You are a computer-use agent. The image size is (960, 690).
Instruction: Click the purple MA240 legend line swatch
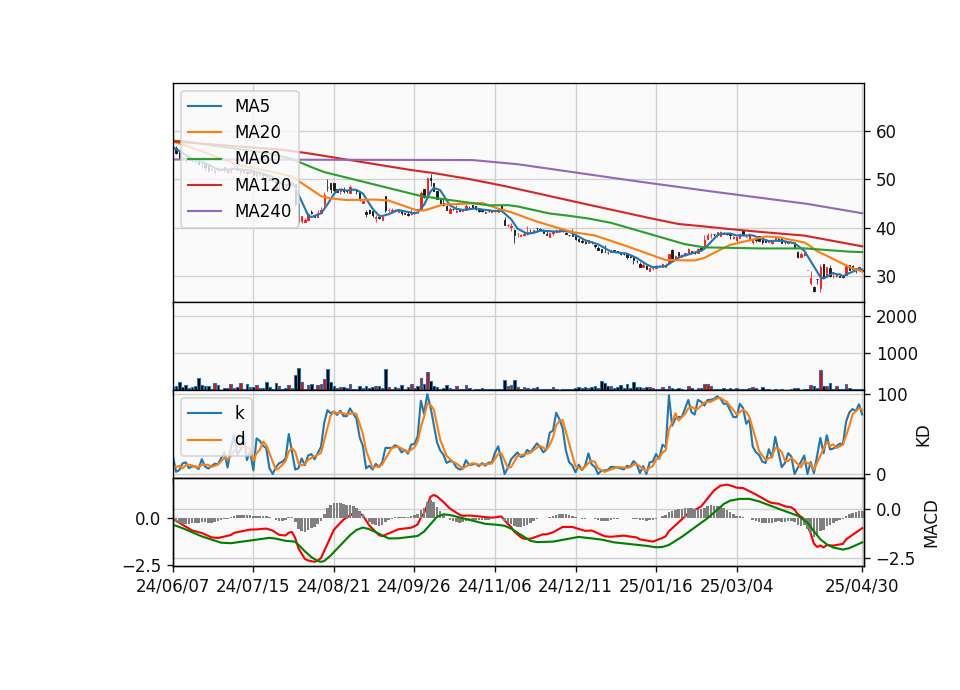204,211
